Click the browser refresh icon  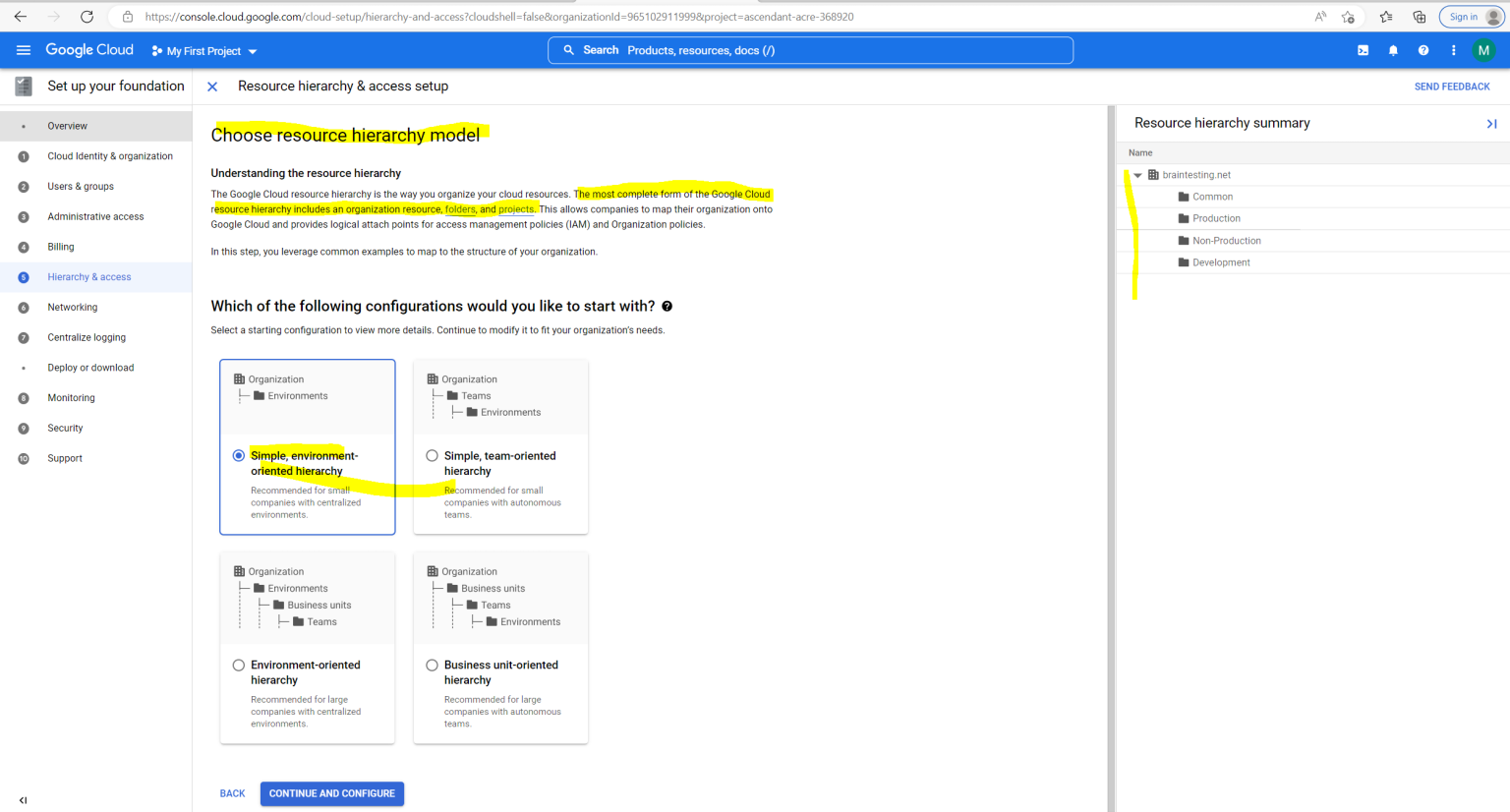point(87,16)
